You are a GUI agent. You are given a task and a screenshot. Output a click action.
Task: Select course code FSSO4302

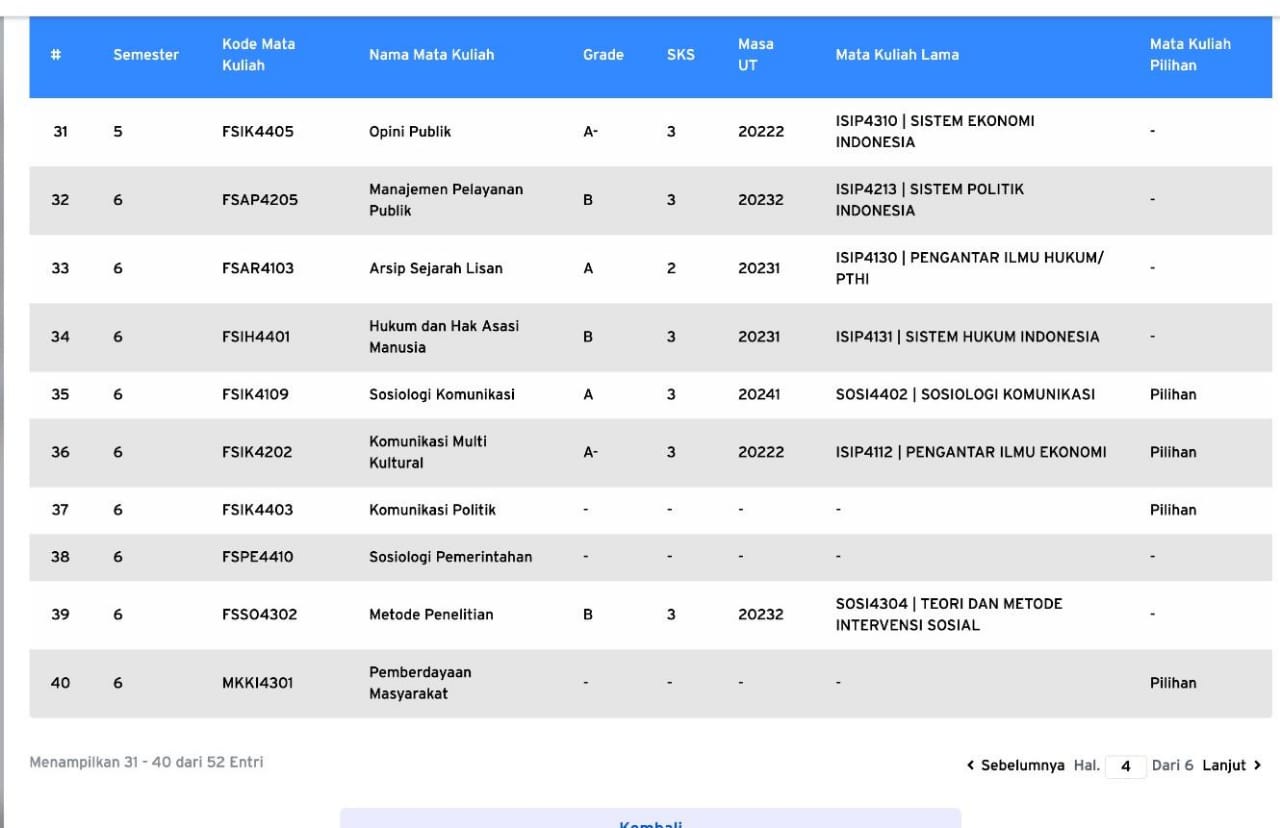coord(259,614)
